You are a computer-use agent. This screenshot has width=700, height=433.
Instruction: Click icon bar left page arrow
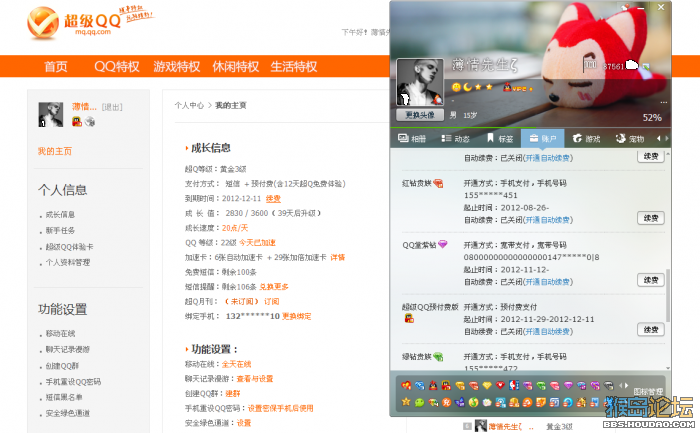[621, 385]
